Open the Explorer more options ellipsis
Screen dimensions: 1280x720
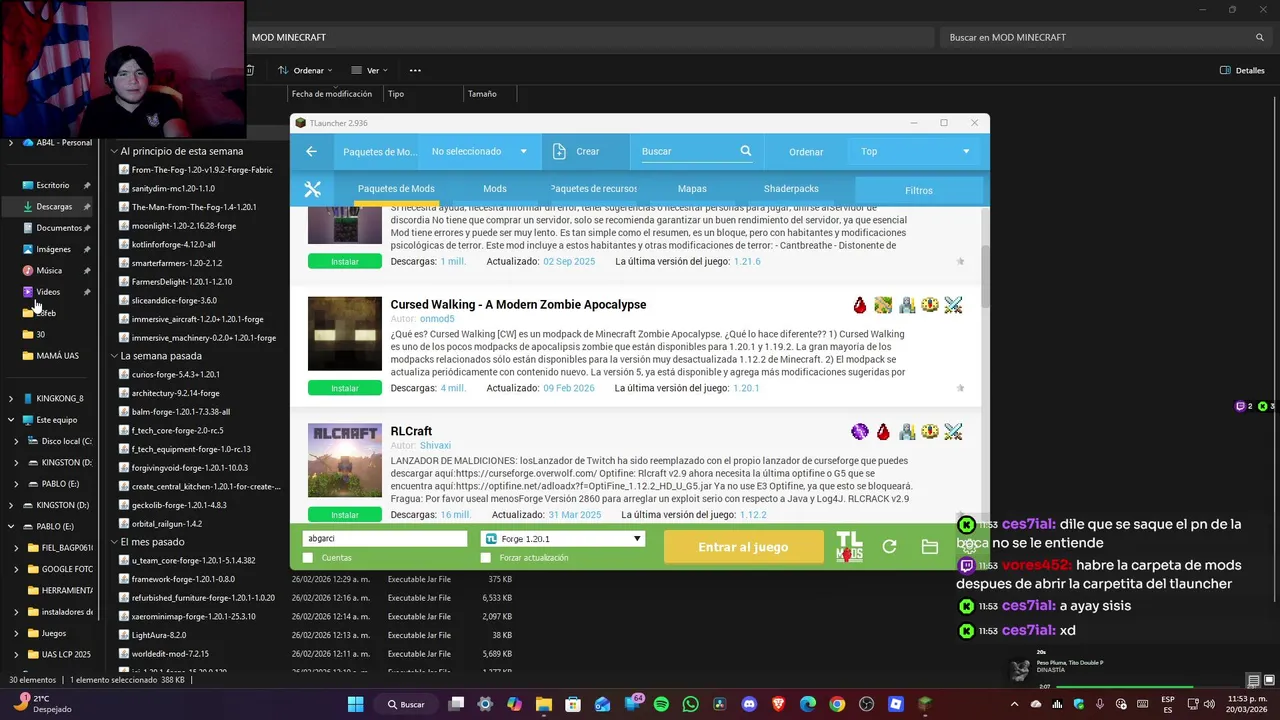click(415, 70)
